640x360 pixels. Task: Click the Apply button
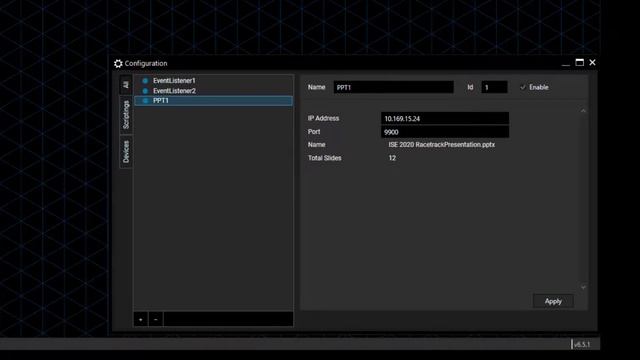(553, 301)
